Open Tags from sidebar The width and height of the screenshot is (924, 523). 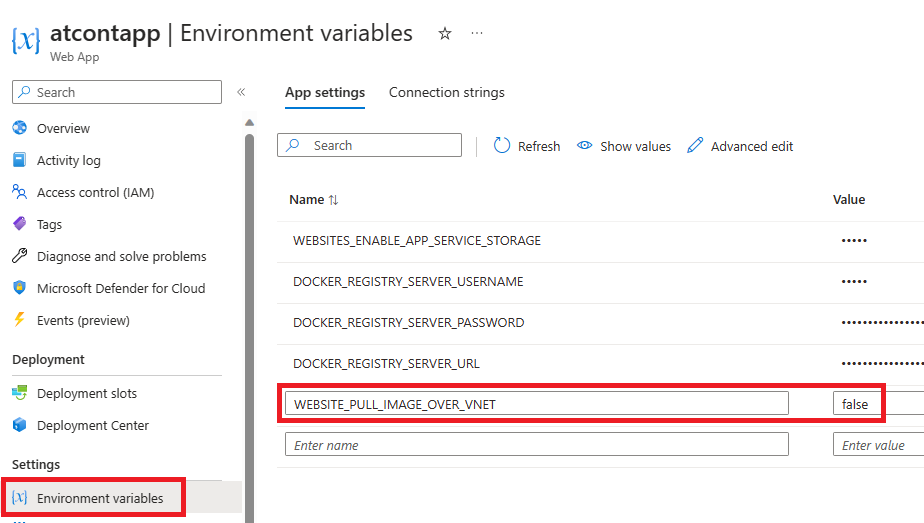click(x=50, y=224)
